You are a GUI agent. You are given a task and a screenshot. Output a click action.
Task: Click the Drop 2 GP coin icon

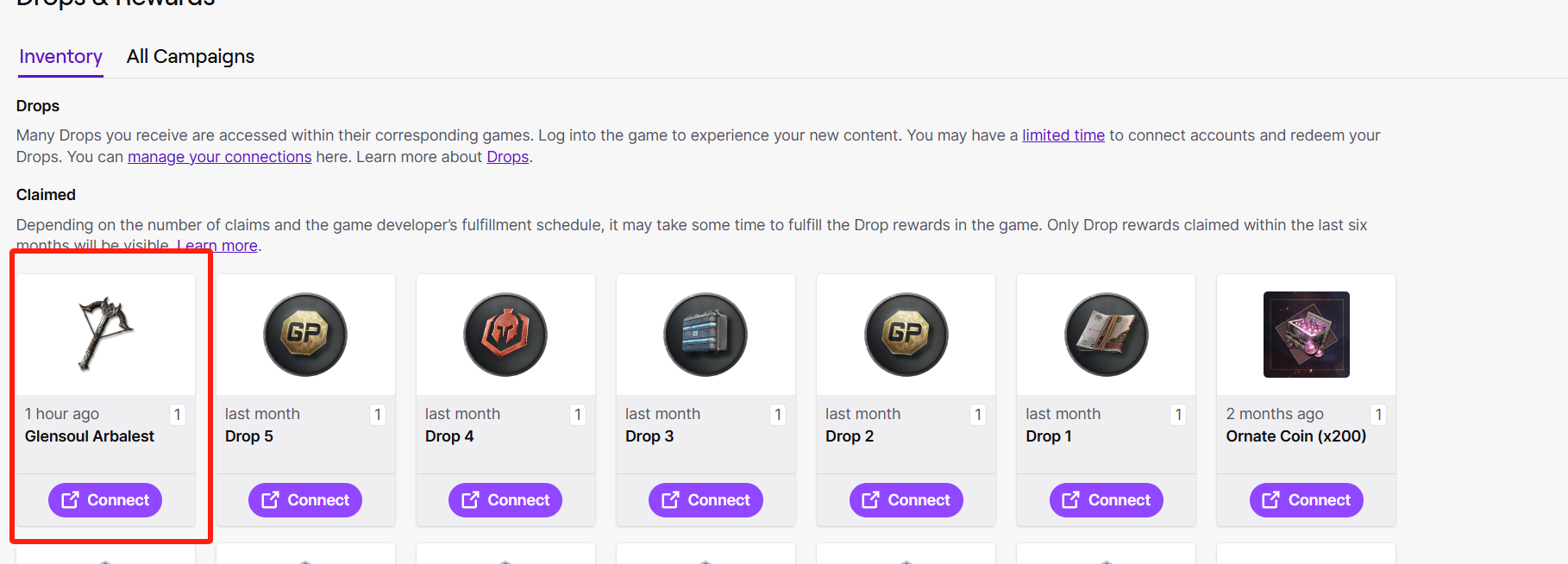pyautogui.click(x=906, y=335)
